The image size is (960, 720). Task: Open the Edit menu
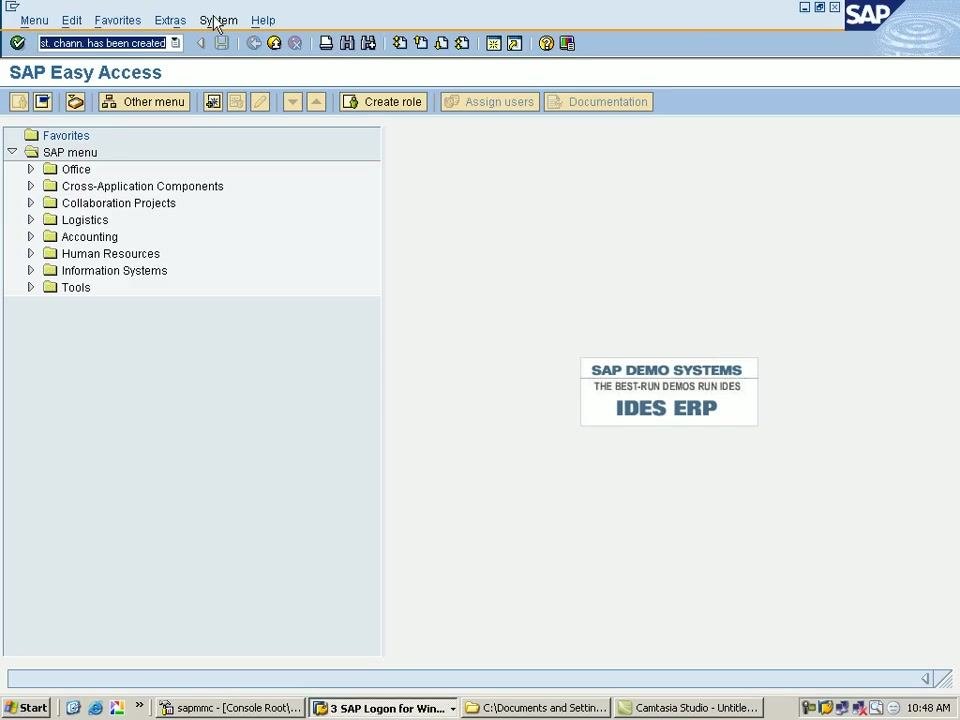(x=72, y=20)
